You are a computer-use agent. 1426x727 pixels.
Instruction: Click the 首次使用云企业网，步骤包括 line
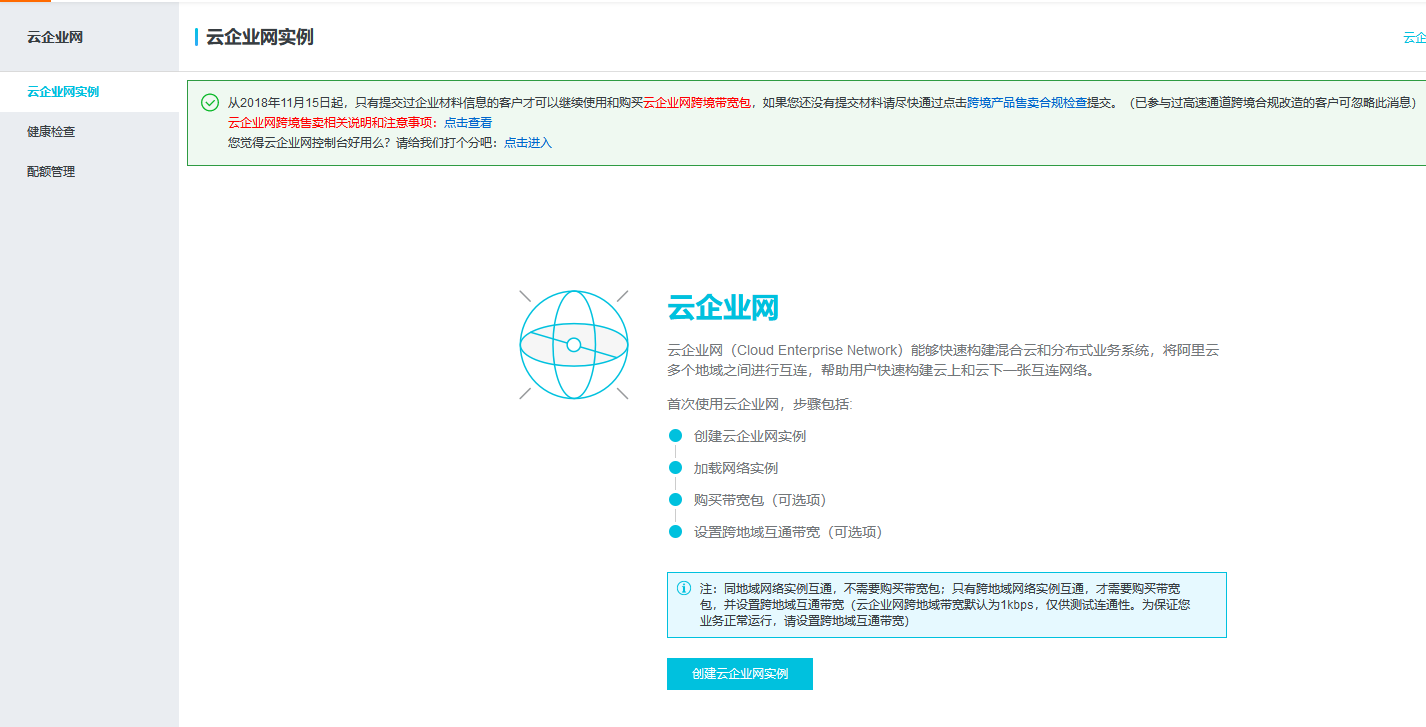point(760,404)
